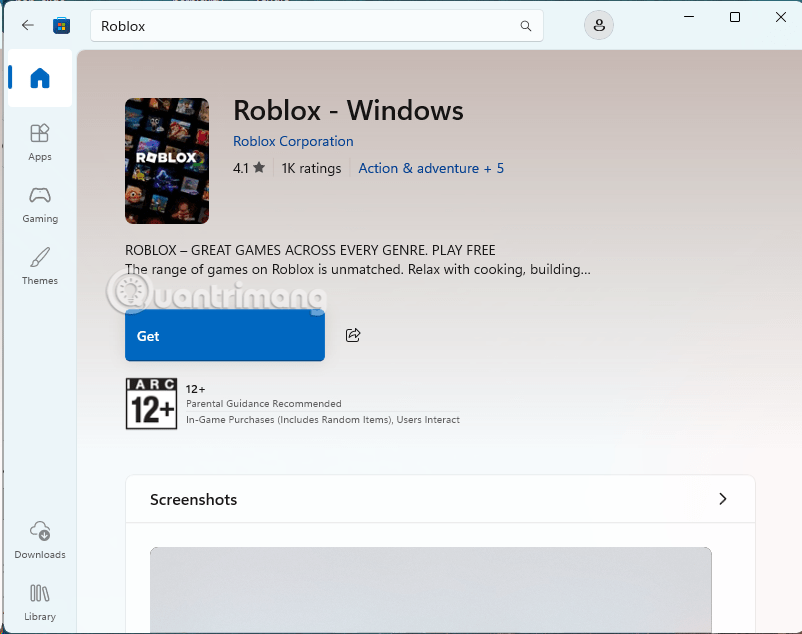The height and width of the screenshot is (634, 802).
Task: Click the 4.1 star rating
Action: (x=249, y=168)
